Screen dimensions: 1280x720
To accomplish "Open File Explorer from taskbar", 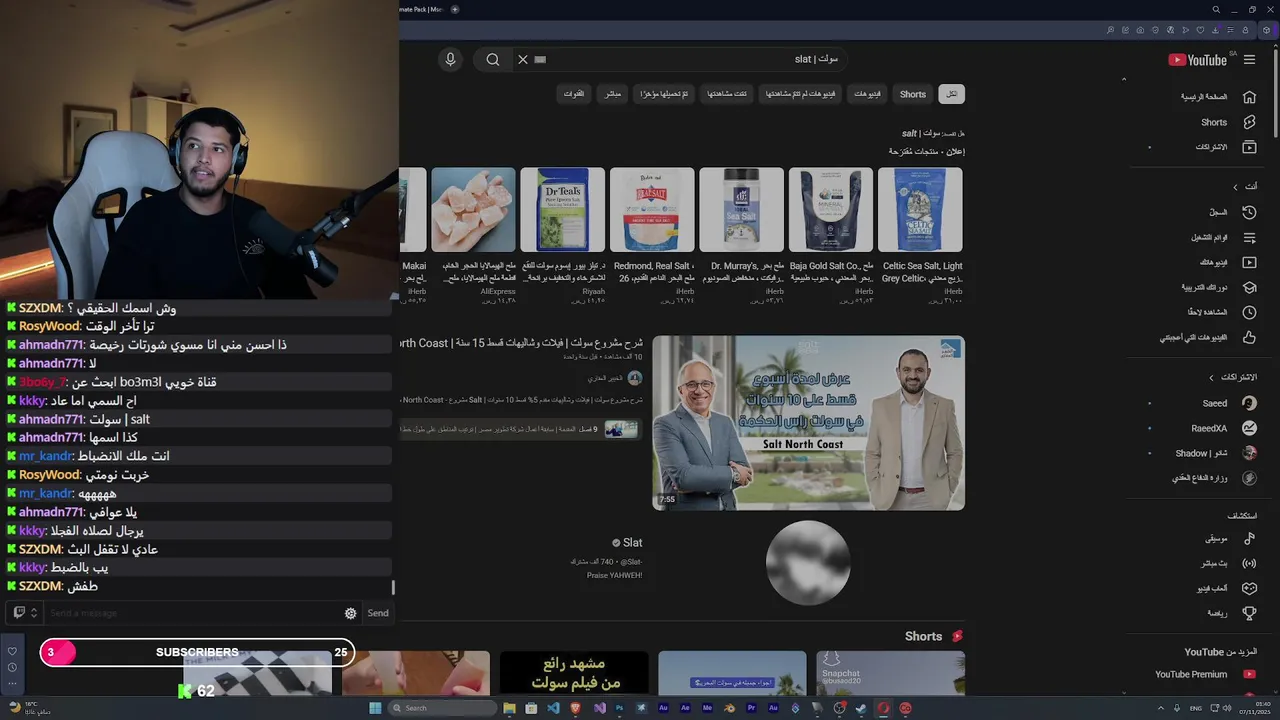I will pos(509,708).
